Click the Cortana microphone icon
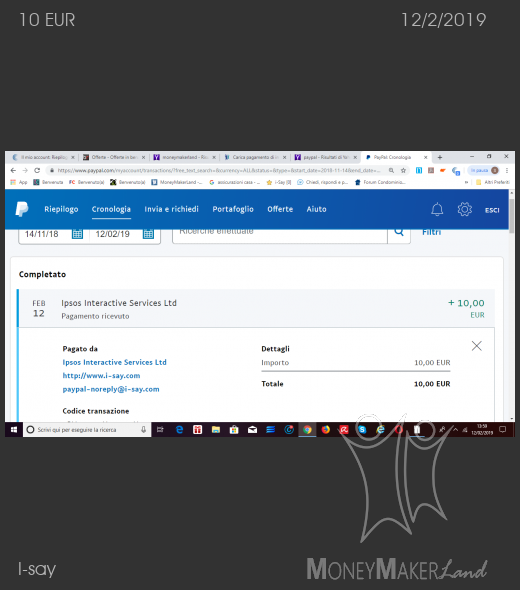This screenshot has width=520, height=590. (143, 429)
